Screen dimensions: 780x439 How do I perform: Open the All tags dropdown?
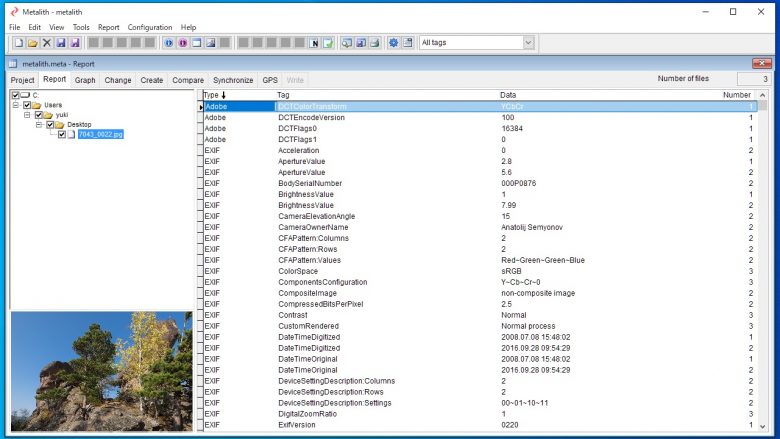click(528, 43)
